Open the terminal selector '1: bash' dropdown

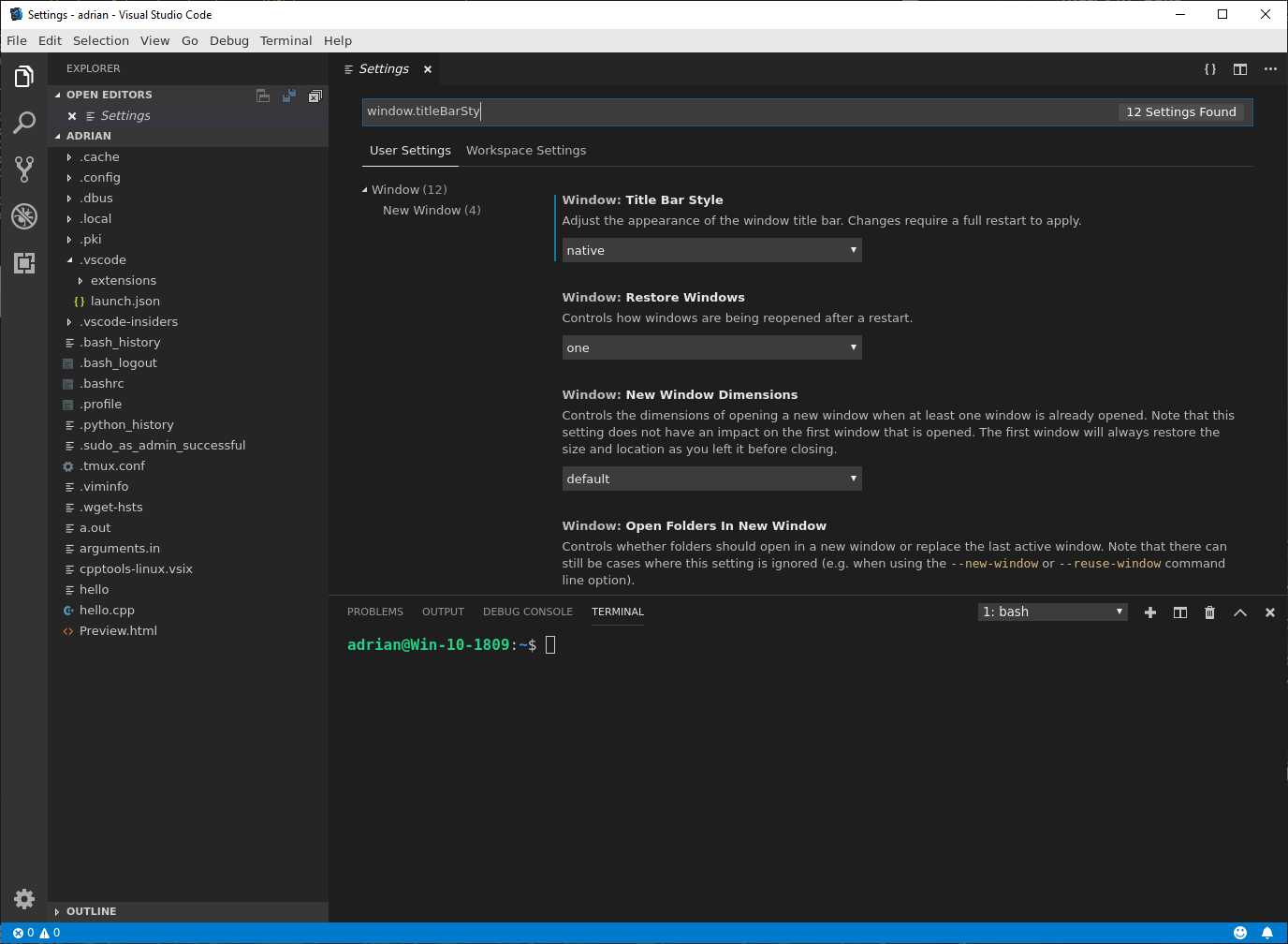[1053, 612]
